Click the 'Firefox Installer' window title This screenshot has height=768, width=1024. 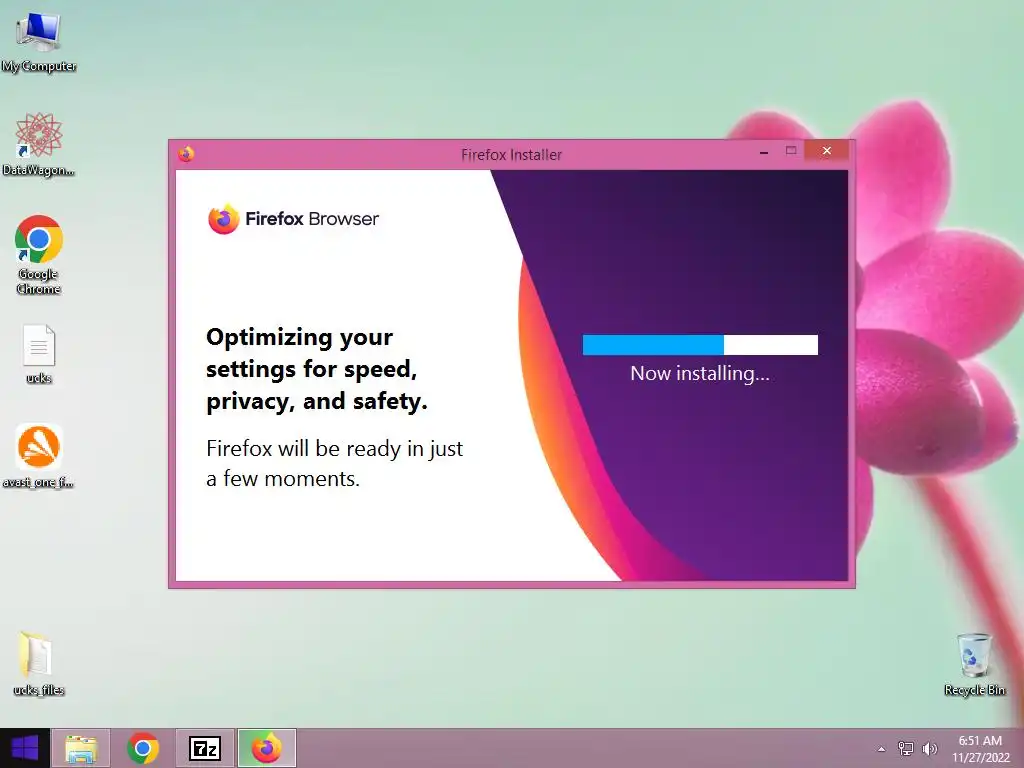[511, 155]
